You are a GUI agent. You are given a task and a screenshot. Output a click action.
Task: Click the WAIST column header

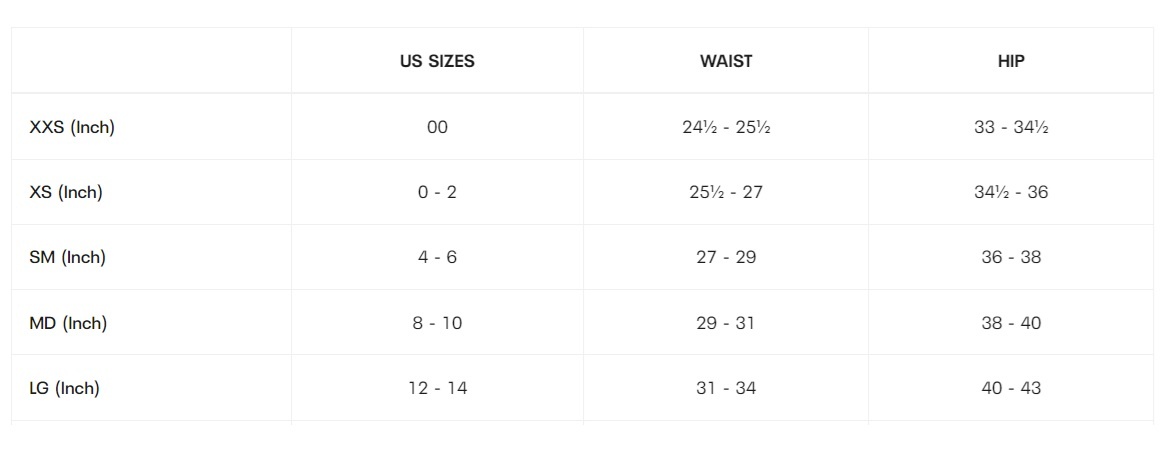click(x=726, y=61)
